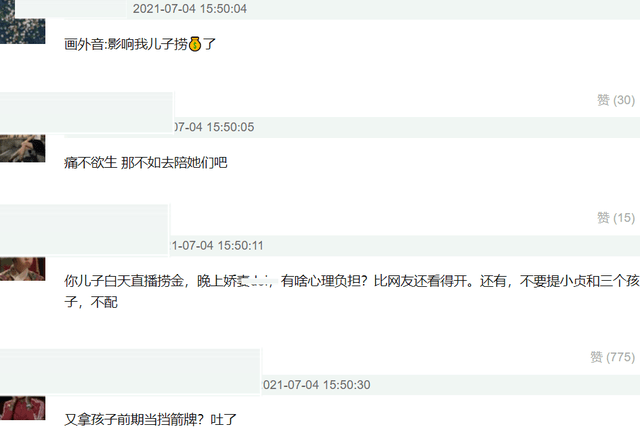Click comment 又拿孩子前期当挡箭牌？吐了
This screenshot has height=433, width=640.
coord(151,419)
